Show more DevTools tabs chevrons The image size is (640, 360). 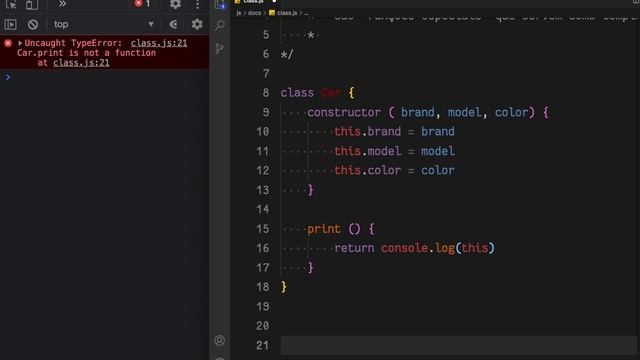tap(62, 4)
